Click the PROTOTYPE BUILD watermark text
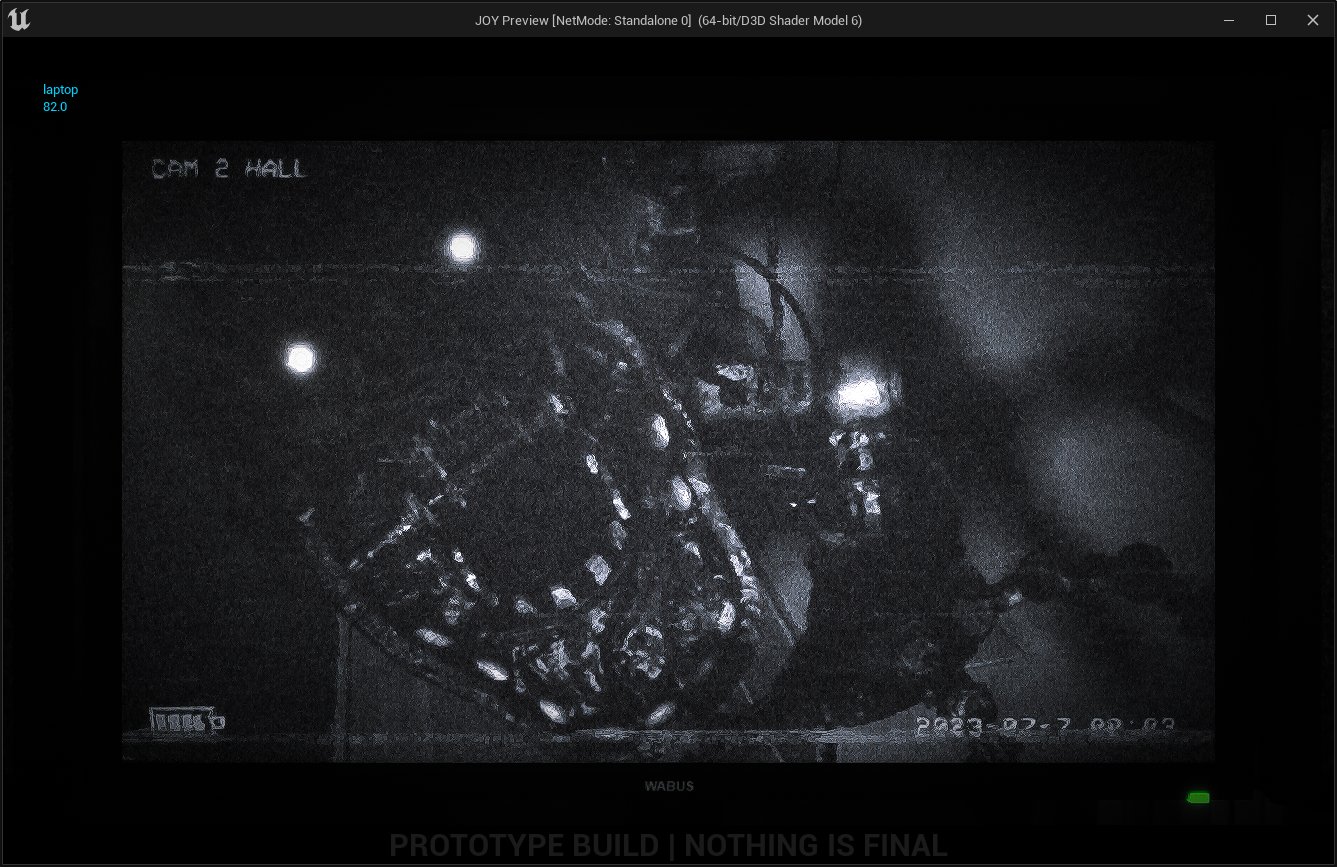Image resolution: width=1337 pixels, height=867 pixels. (523, 846)
